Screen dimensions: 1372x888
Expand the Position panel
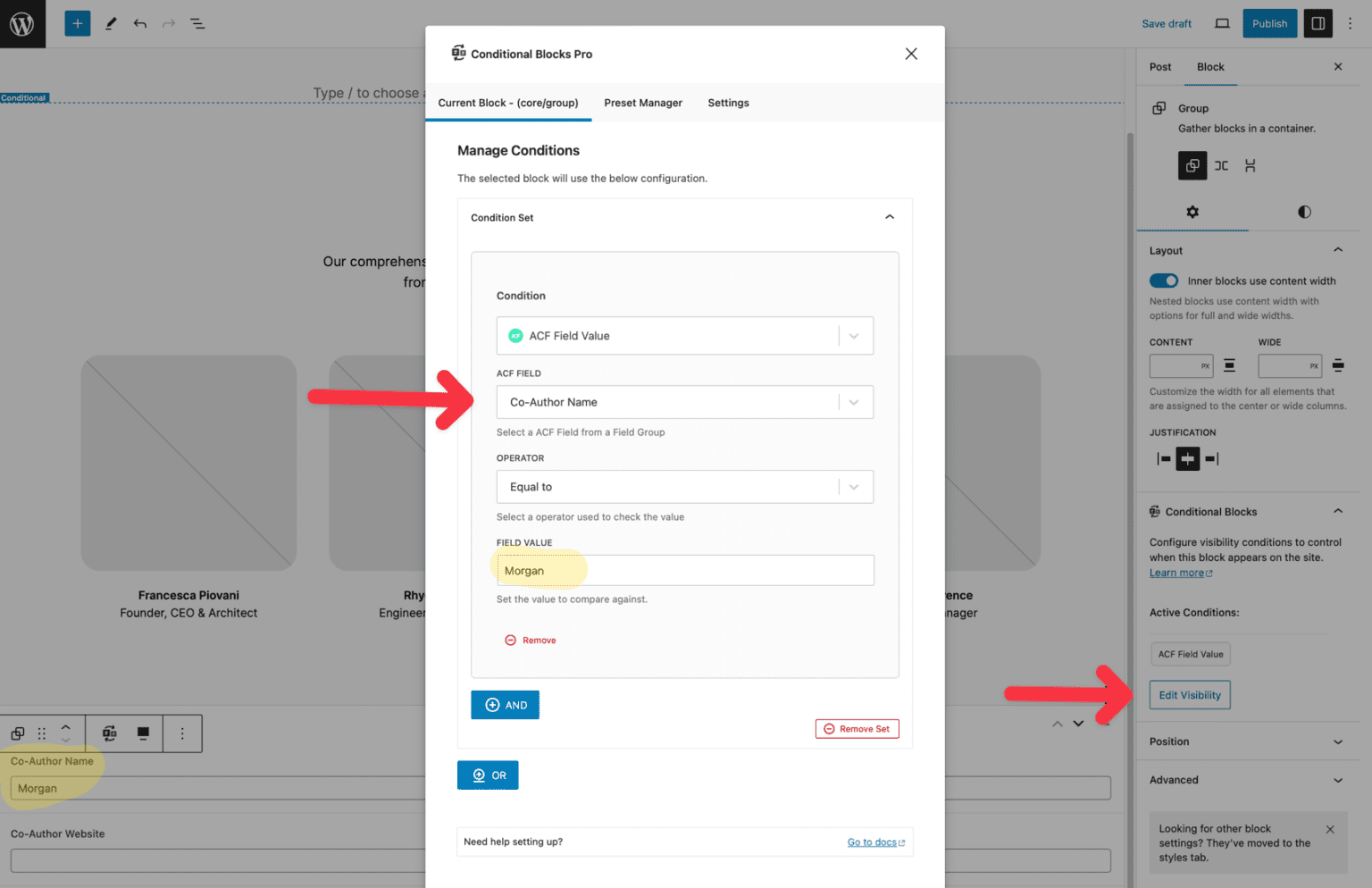(x=1338, y=741)
